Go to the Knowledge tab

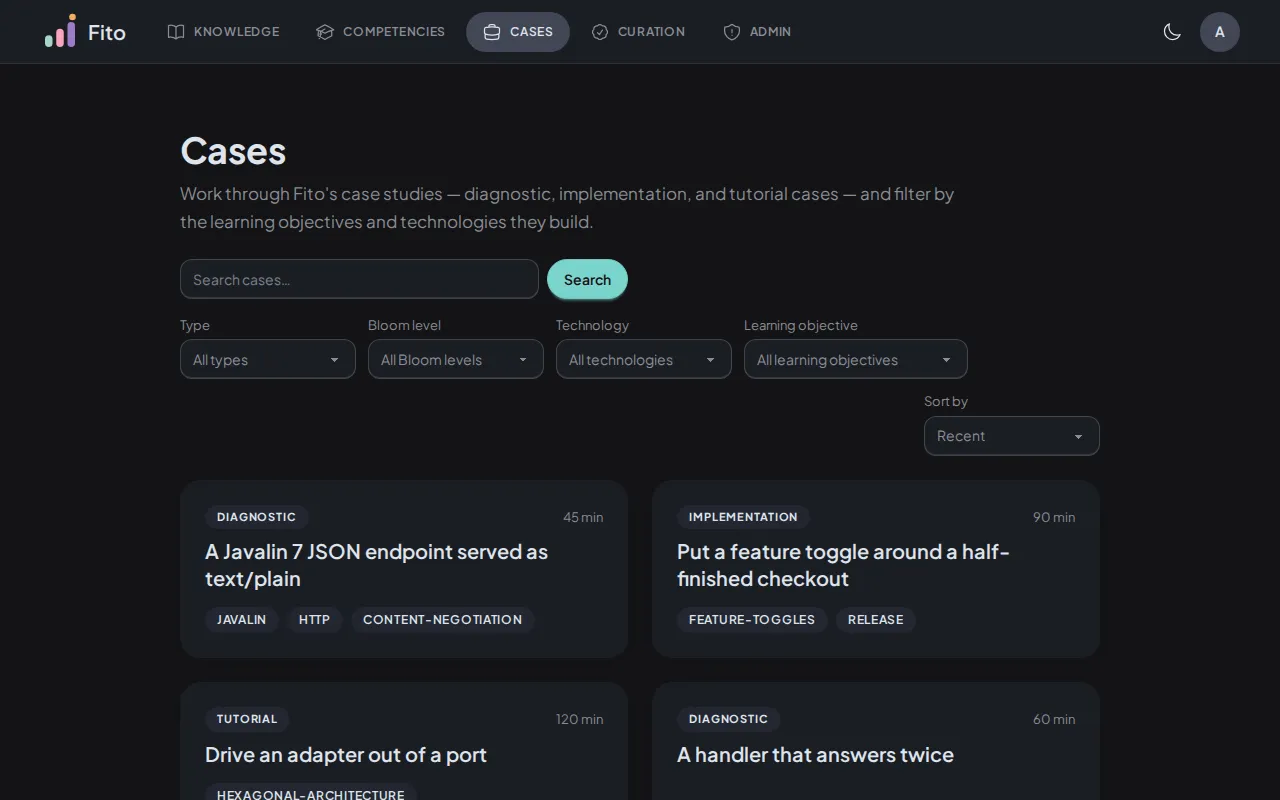coord(224,32)
